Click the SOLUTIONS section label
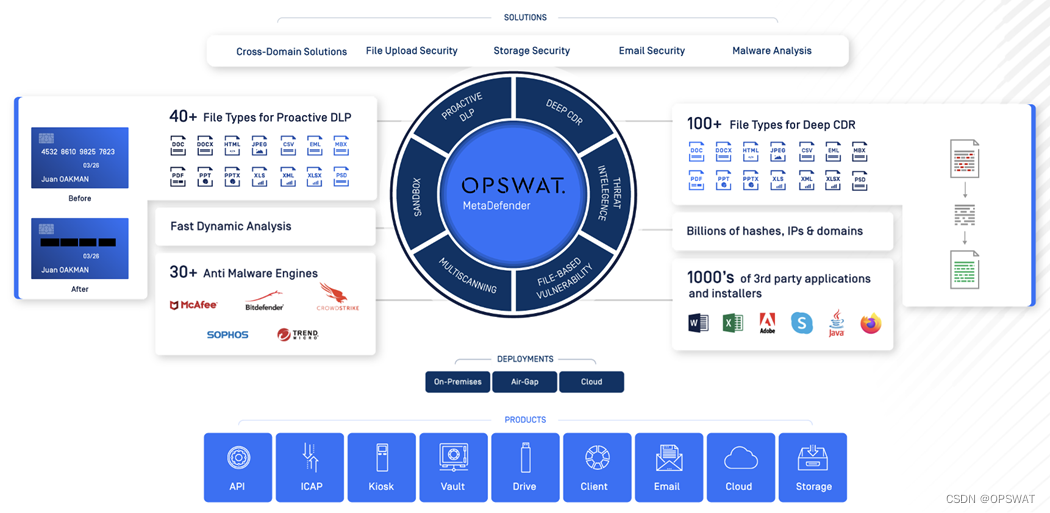The width and height of the screenshot is (1050, 513). 525,17
